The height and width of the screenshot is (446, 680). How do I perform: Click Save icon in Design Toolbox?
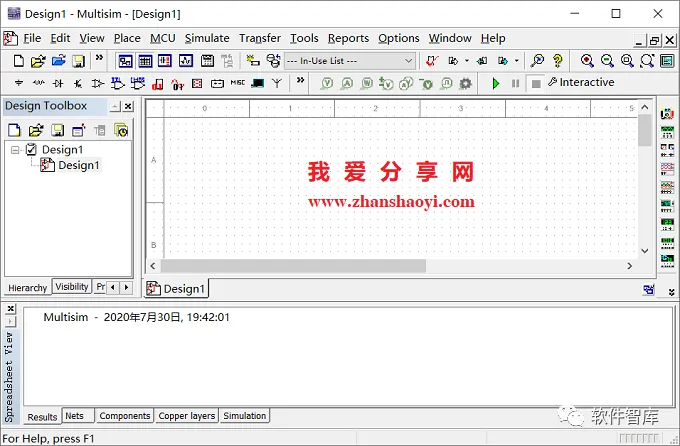point(57,130)
